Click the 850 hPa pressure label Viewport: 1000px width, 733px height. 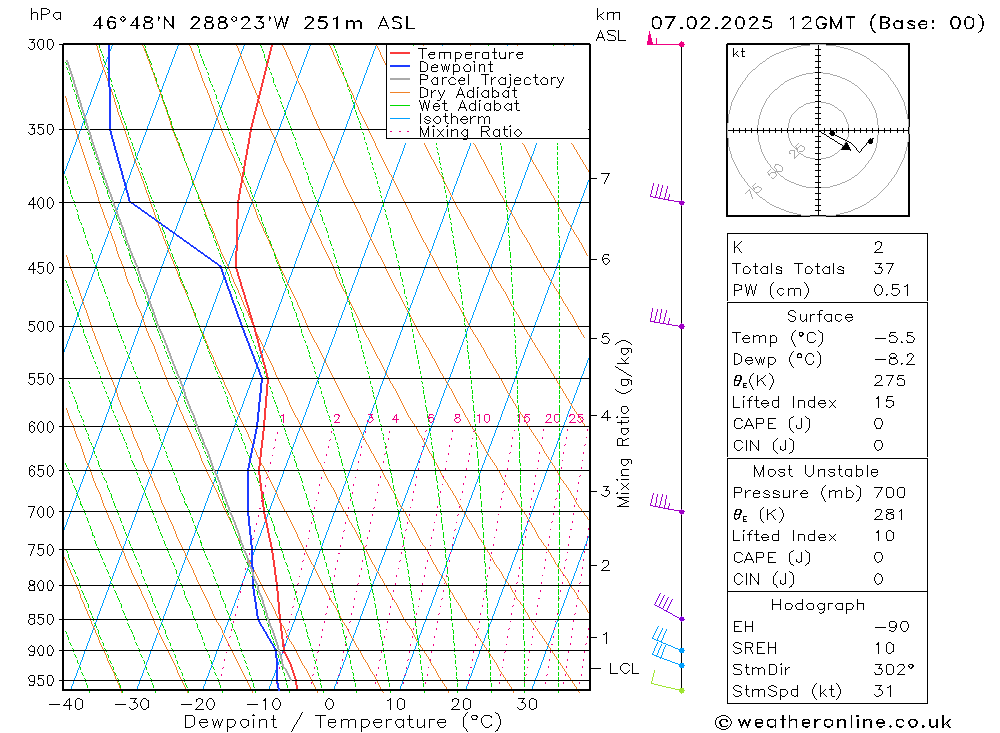[x=42, y=619]
